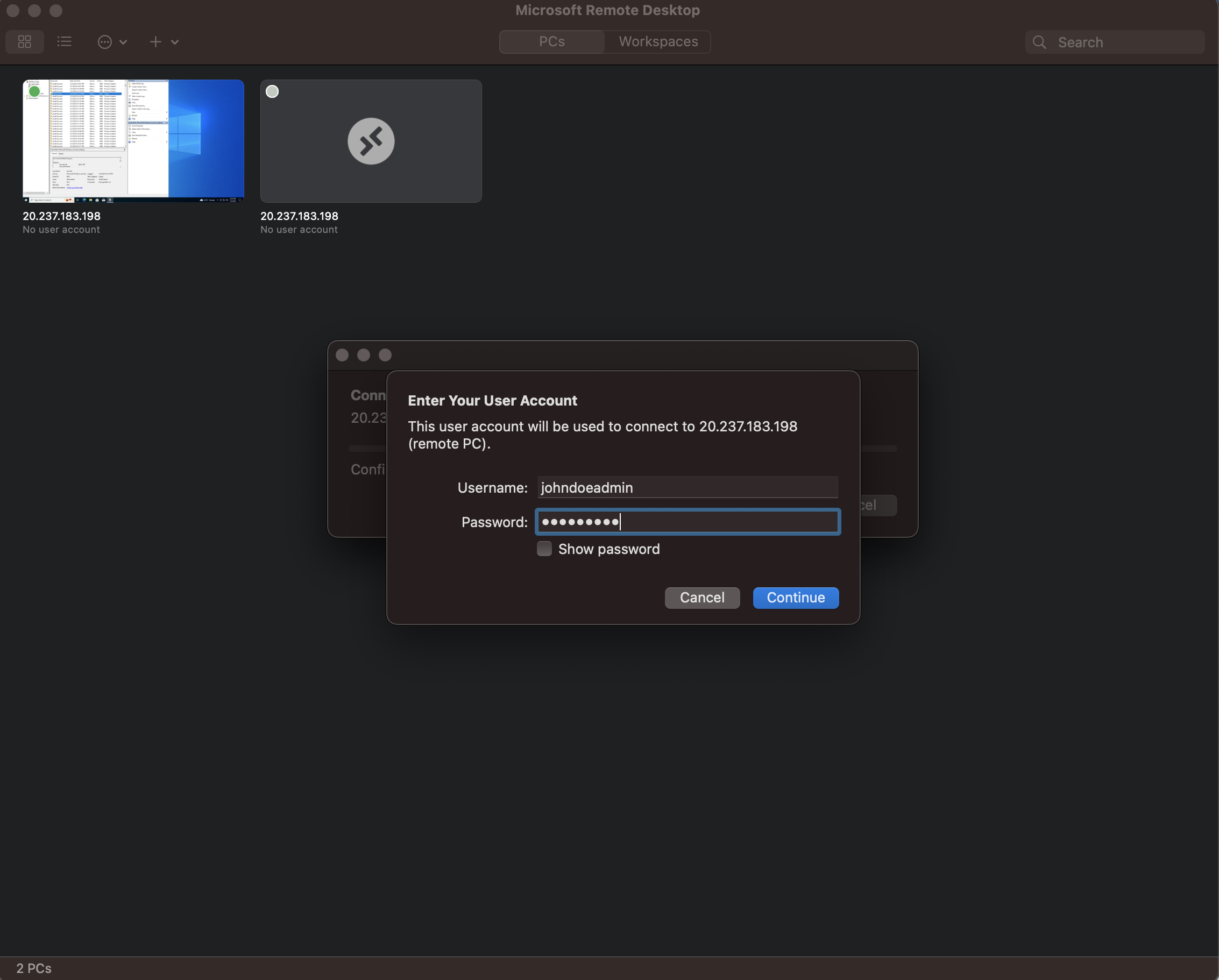Viewport: 1219px width, 980px height.
Task: Click the green status indicator on first PC
Action: [34, 91]
